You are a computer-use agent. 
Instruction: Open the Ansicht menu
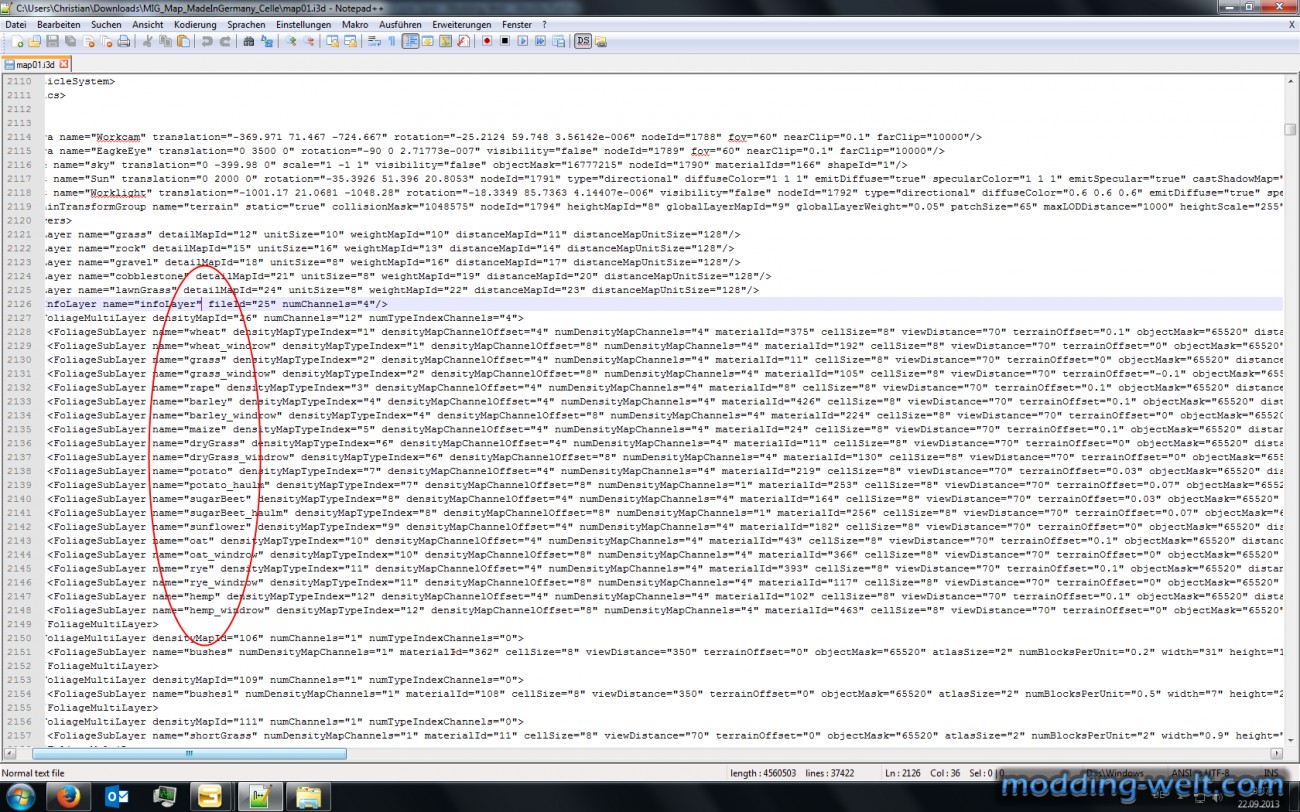148,24
